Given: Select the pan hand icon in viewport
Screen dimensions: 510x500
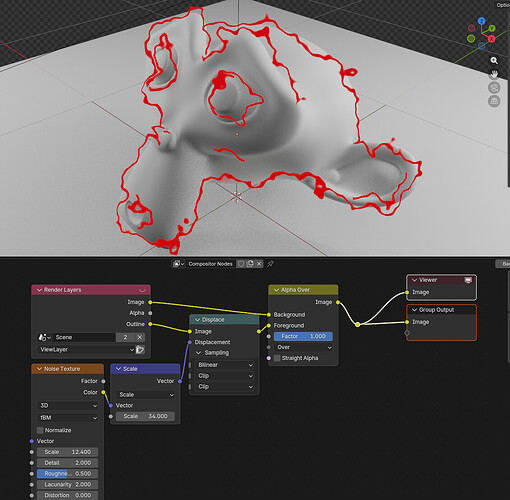Looking at the screenshot, I should [x=494, y=74].
